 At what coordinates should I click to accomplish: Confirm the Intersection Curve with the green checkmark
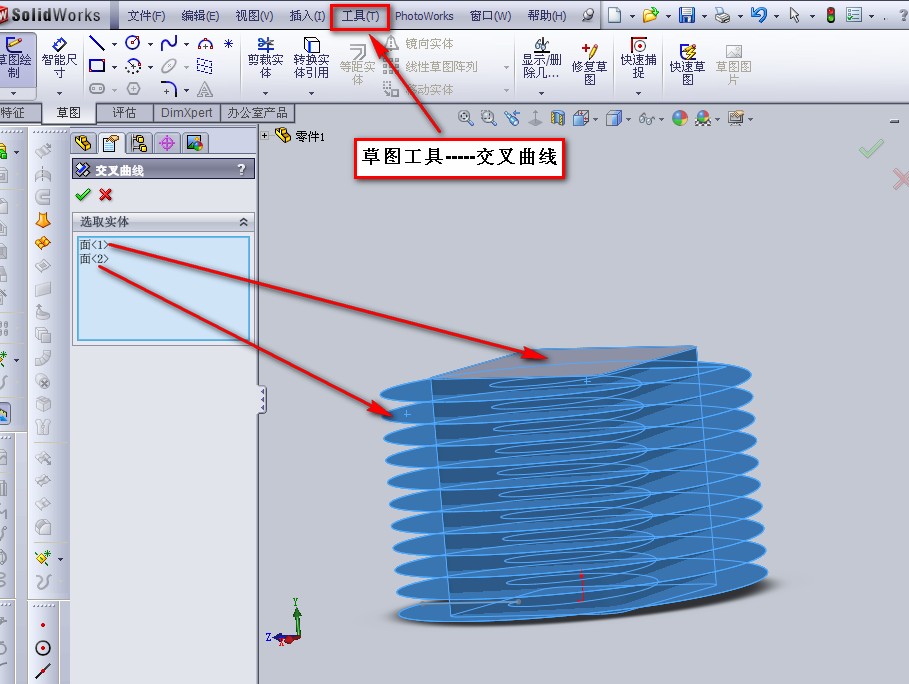pyautogui.click(x=85, y=194)
